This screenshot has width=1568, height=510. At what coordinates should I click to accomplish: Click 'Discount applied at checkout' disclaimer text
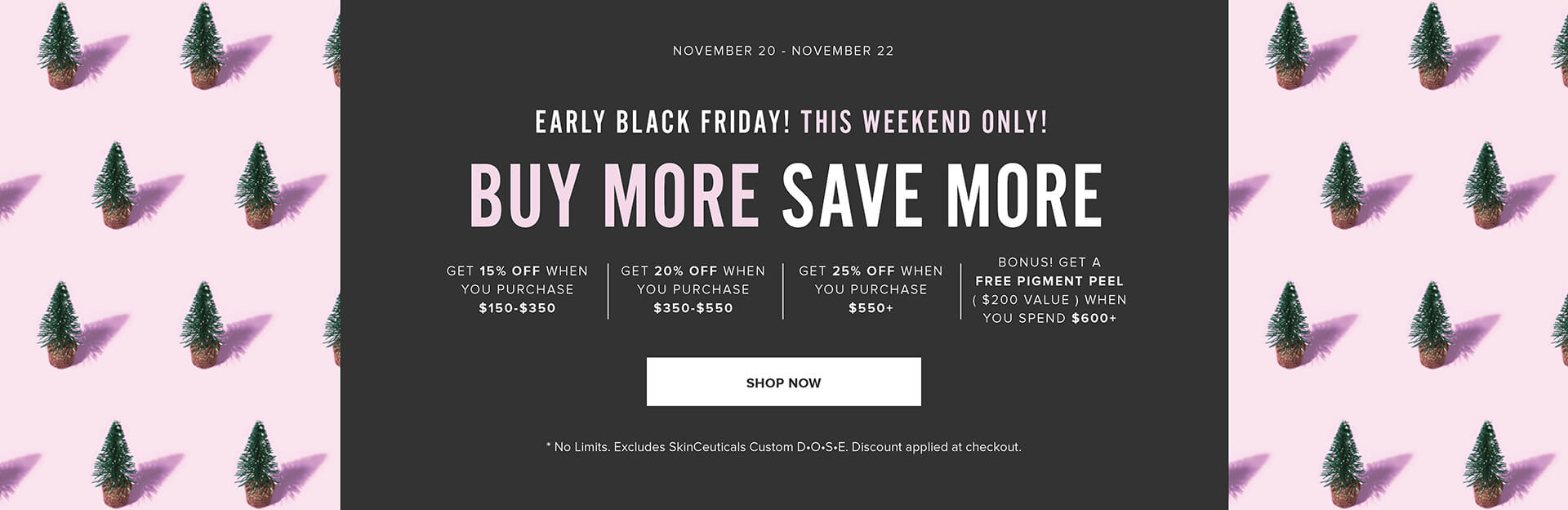(x=935, y=447)
